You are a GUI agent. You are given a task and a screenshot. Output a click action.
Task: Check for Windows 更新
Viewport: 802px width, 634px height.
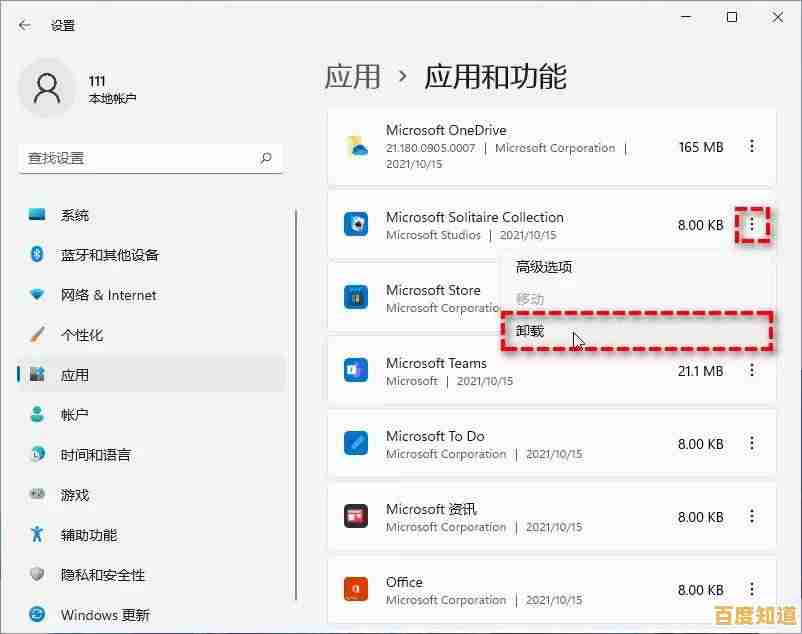coord(103,615)
